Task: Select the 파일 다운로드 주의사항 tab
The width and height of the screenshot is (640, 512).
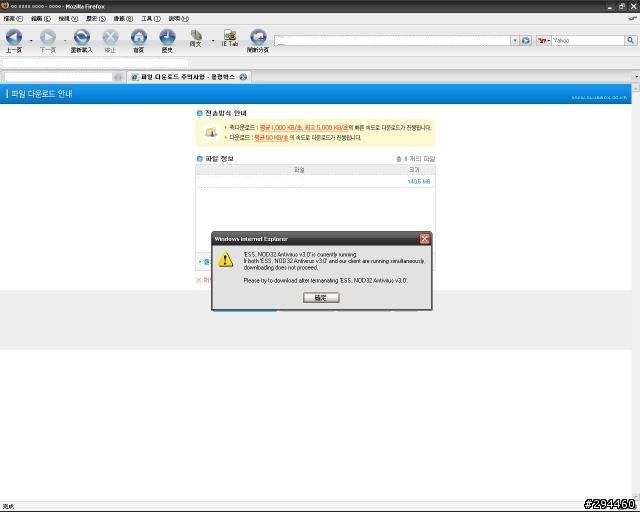Action: pos(189,77)
